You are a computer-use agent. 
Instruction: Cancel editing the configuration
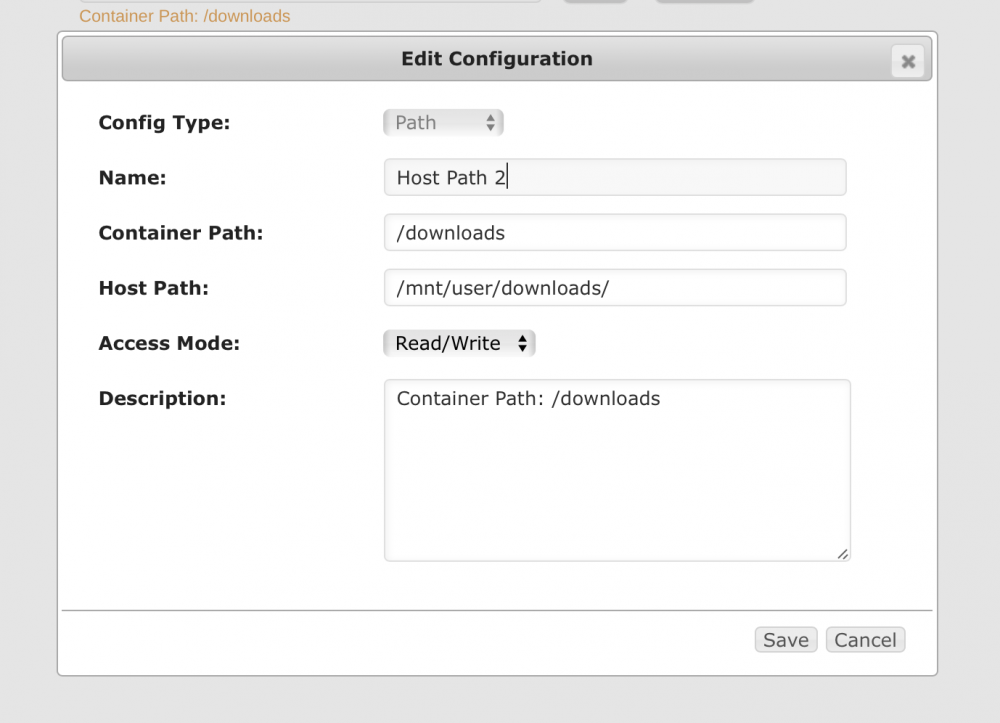pyautogui.click(x=865, y=639)
